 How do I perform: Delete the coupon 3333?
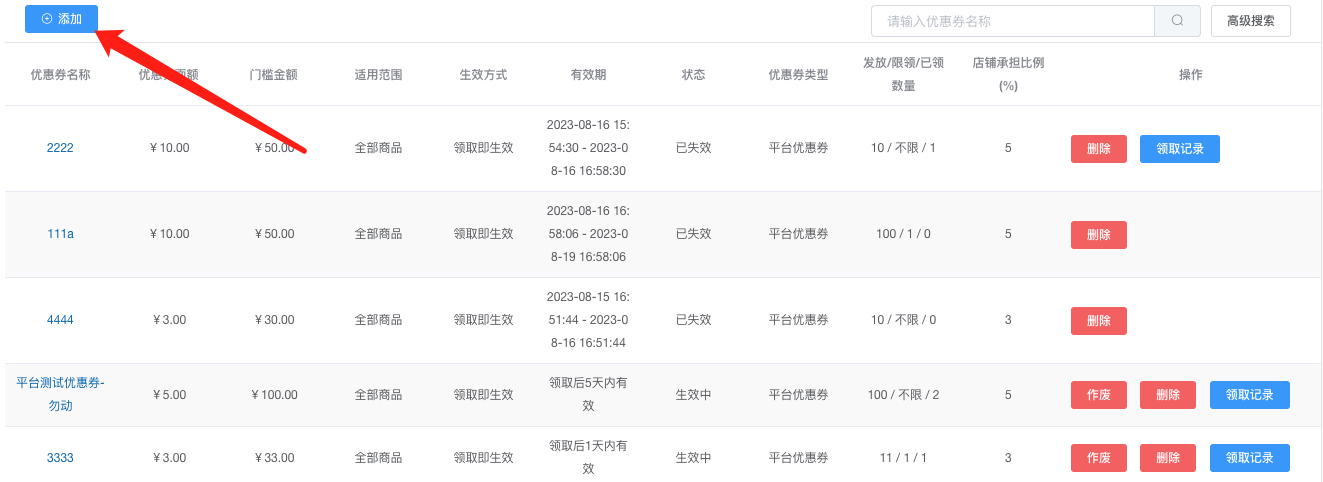tap(1167, 458)
